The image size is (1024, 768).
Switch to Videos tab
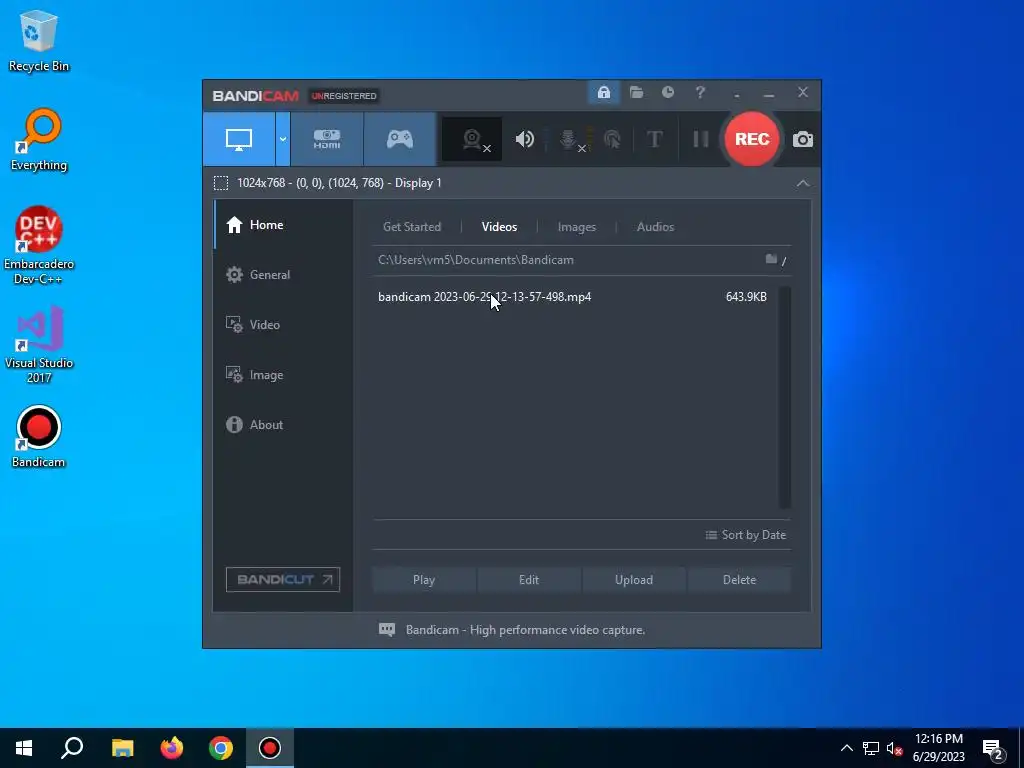(x=500, y=227)
